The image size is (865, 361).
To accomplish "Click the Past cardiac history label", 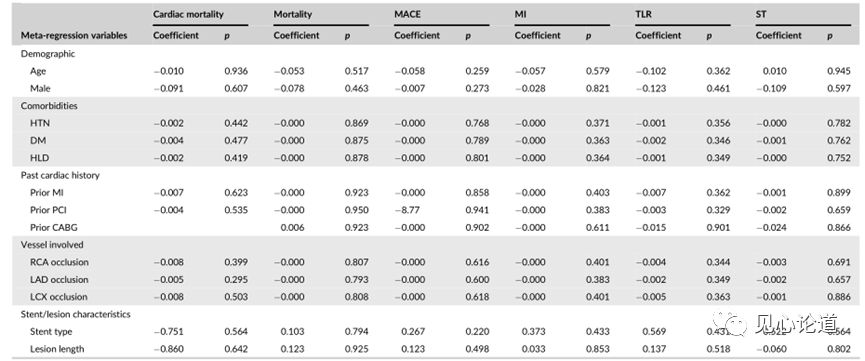I will (x=60, y=175).
